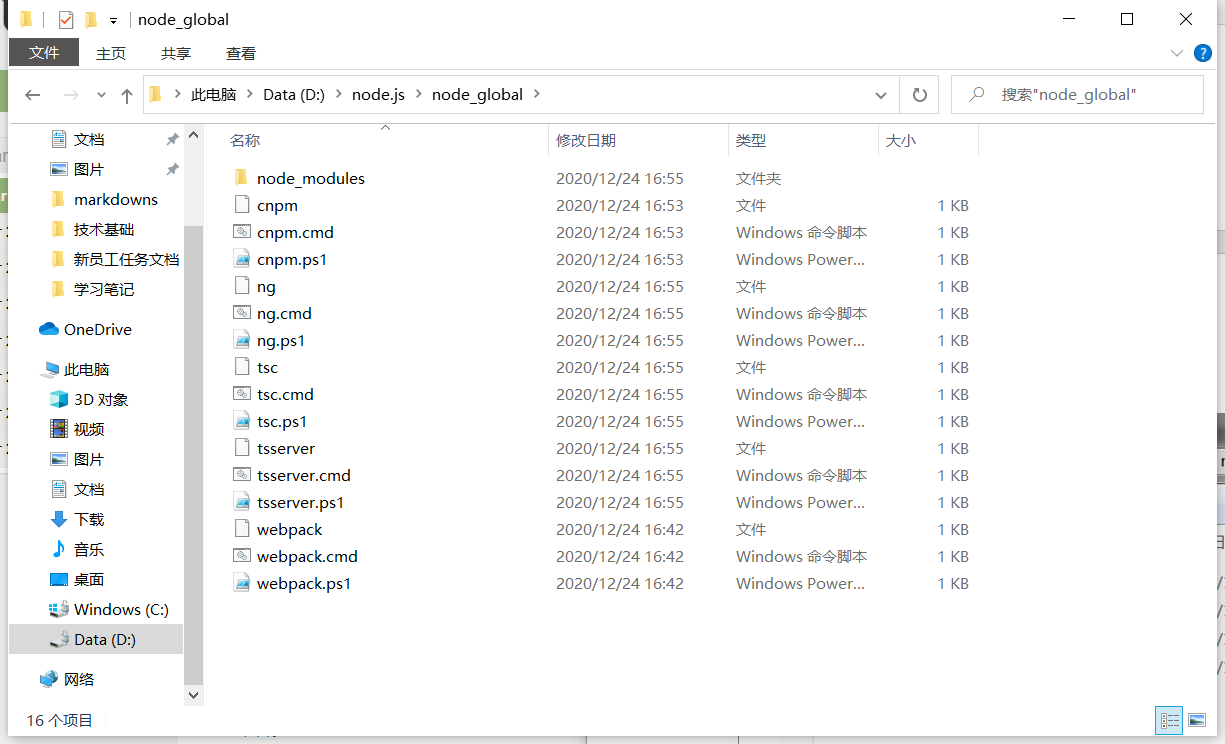Viewport: 1225px width, 744px height.
Task: Select the ng file
Action: point(266,286)
